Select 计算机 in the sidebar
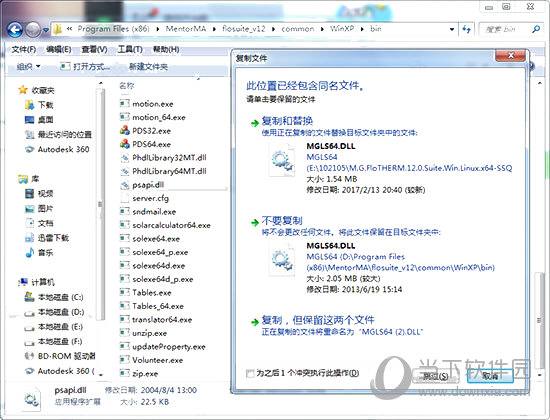Image resolution: width=550 pixels, height=420 pixels. (37, 282)
